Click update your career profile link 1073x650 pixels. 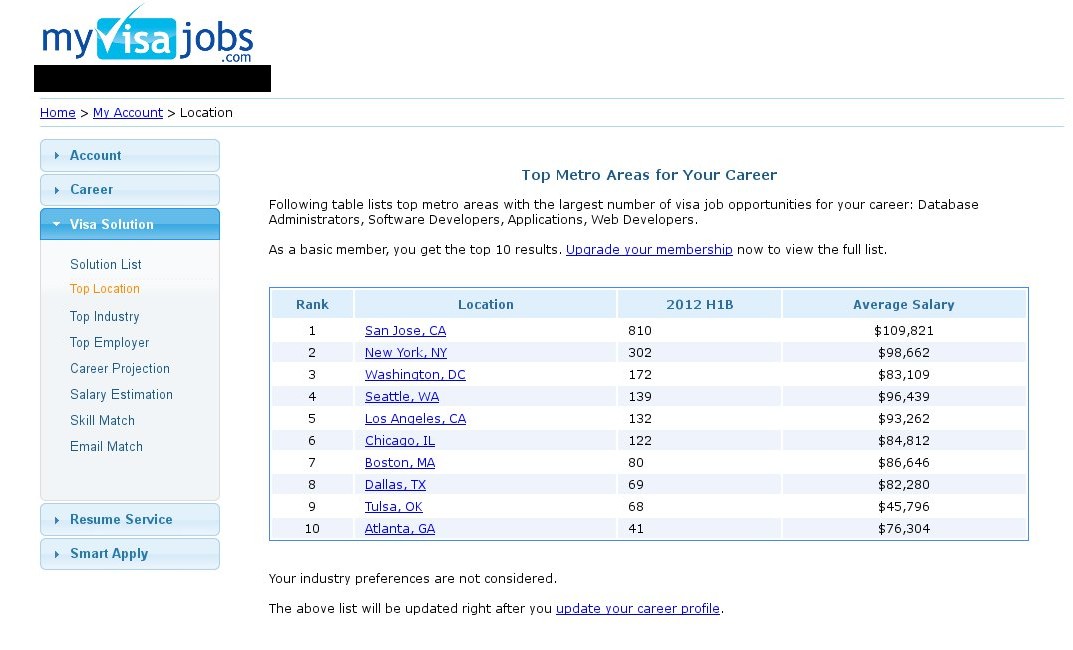pos(637,609)
